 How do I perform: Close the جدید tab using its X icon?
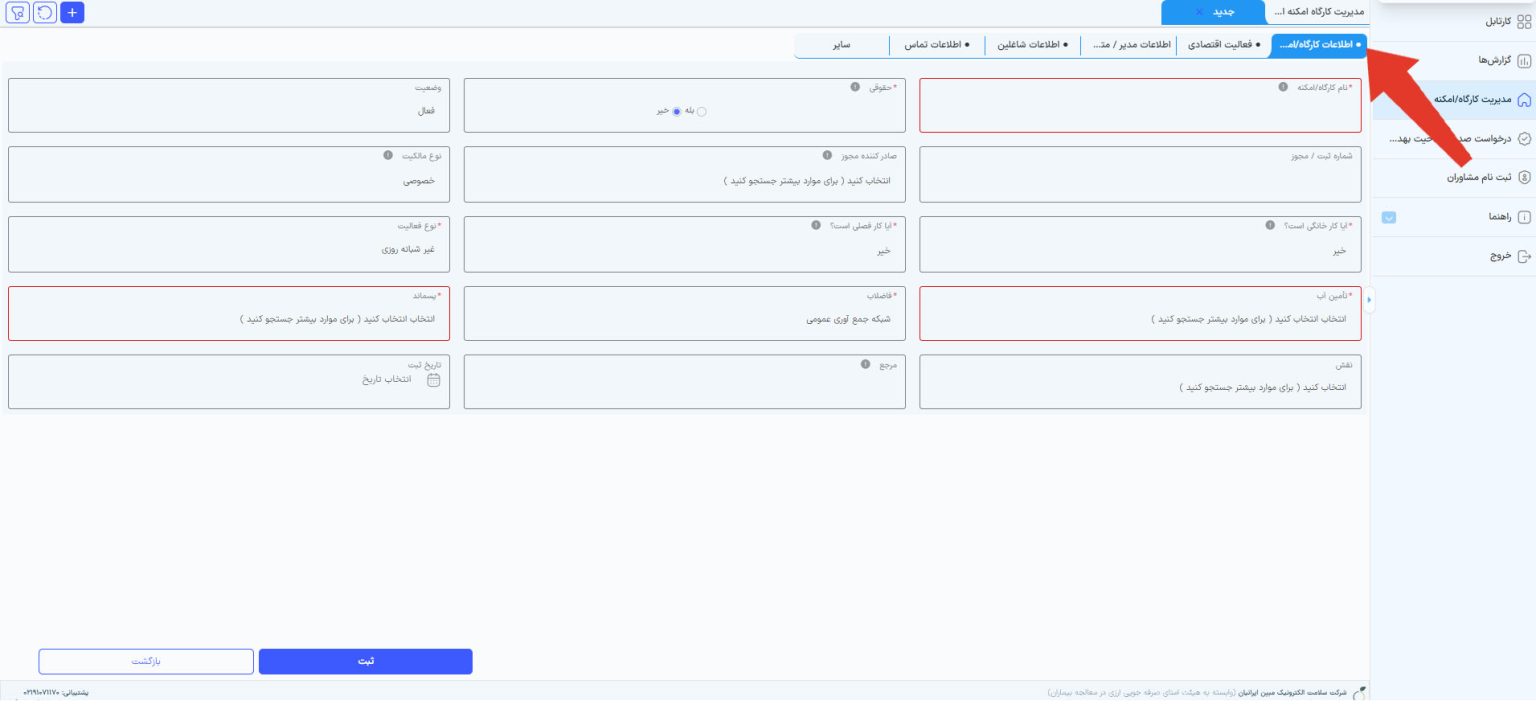(1199, 12)
